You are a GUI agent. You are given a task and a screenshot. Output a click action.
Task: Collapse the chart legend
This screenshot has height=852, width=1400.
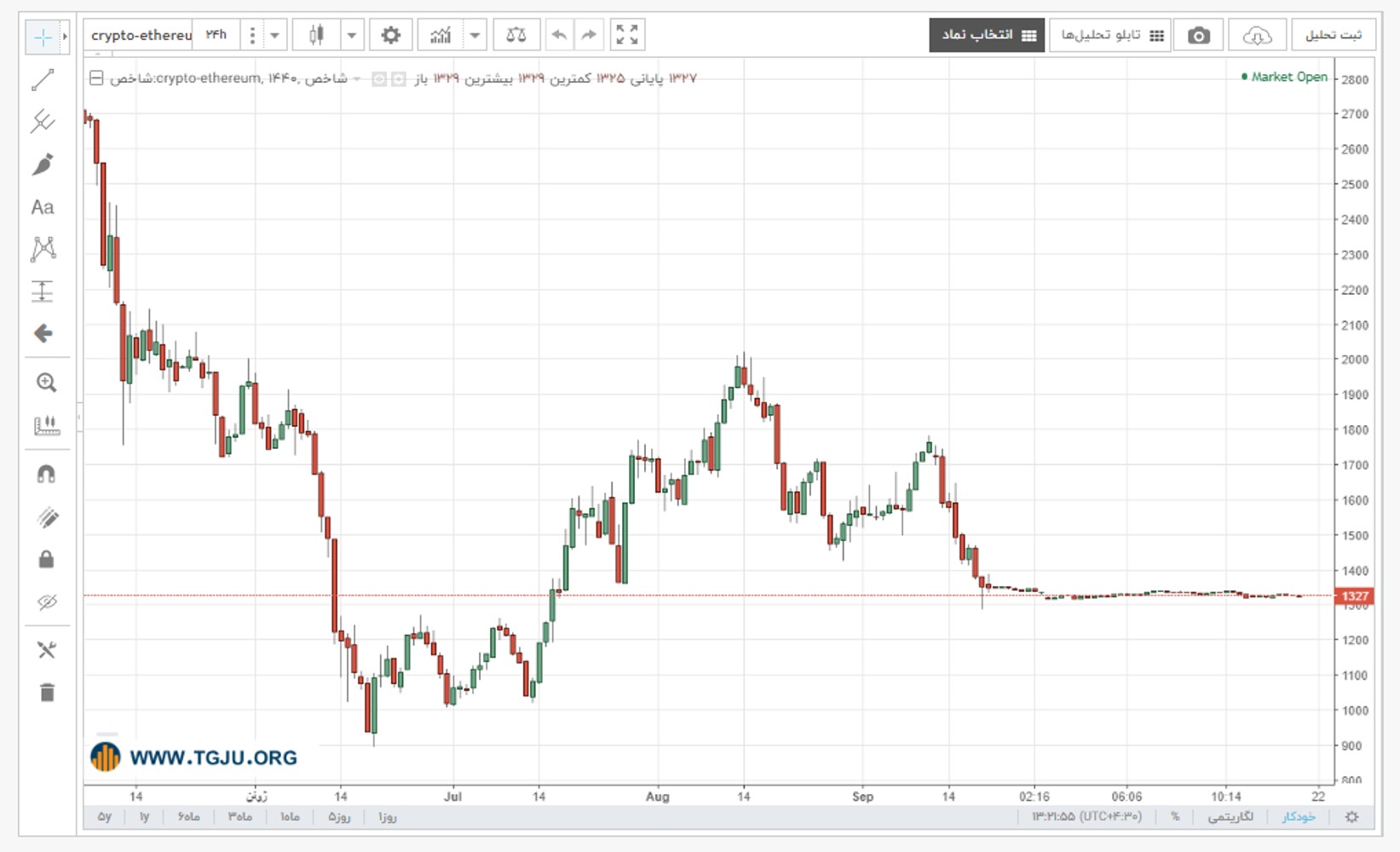96,78
